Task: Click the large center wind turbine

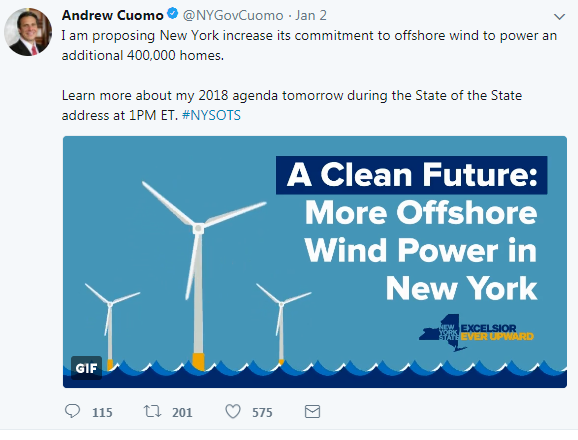Action: (x=199, y=275)
